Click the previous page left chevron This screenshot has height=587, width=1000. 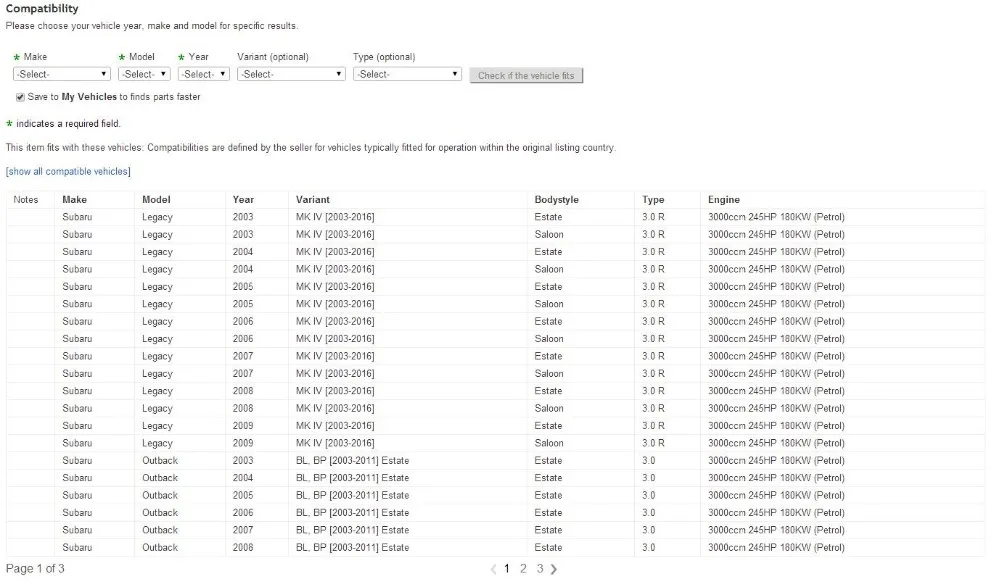point(494,569)
